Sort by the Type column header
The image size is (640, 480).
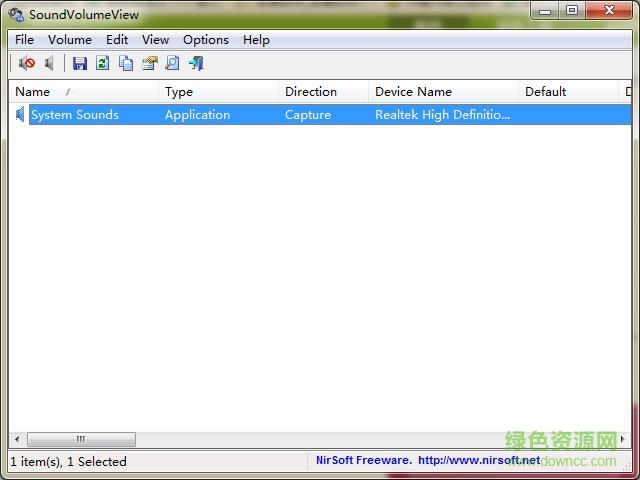point(218,92)
